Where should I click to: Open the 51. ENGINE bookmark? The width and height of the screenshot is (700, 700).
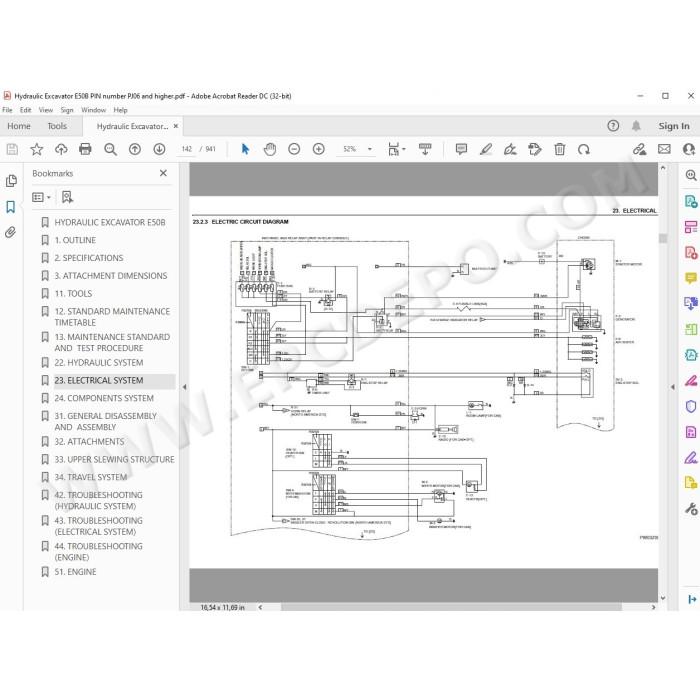tap(75, 572)
